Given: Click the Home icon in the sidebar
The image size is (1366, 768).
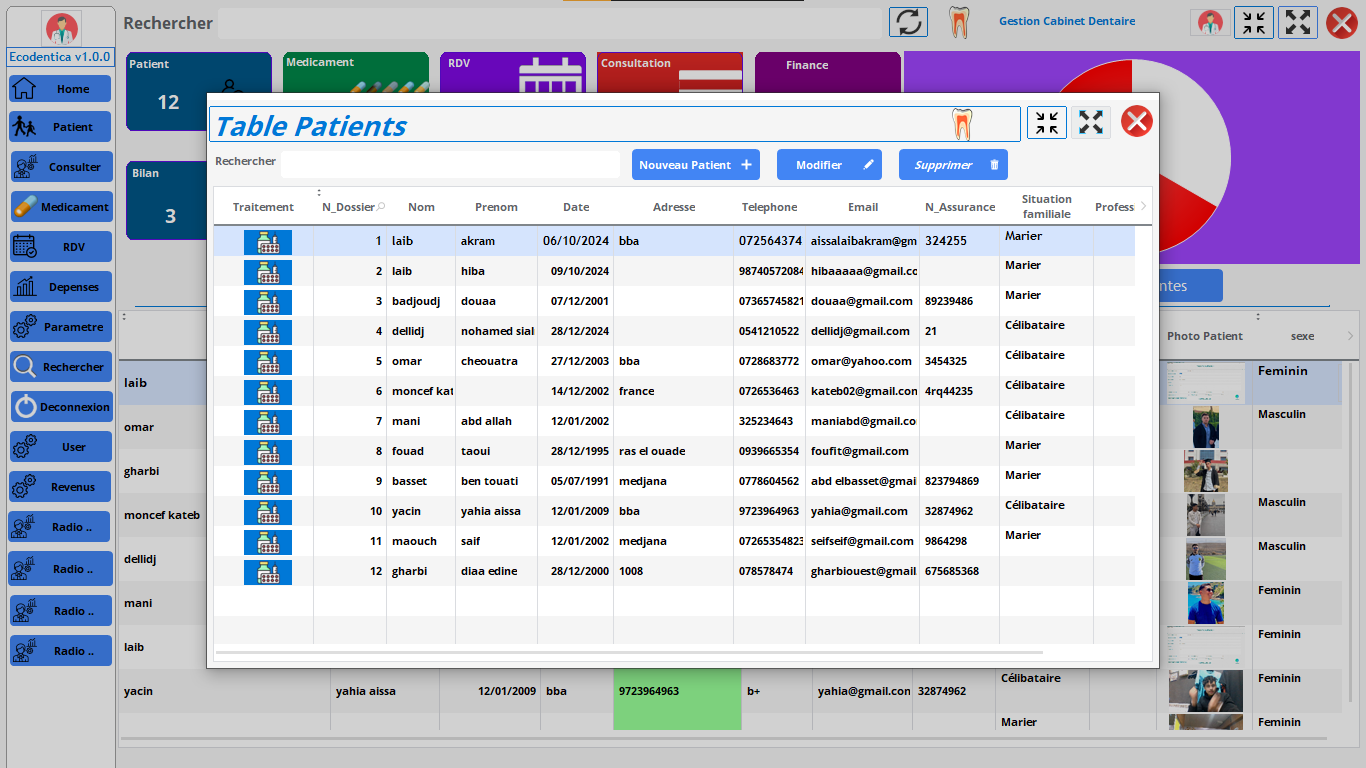Looking at the screenshot, I should pos(24,88).
